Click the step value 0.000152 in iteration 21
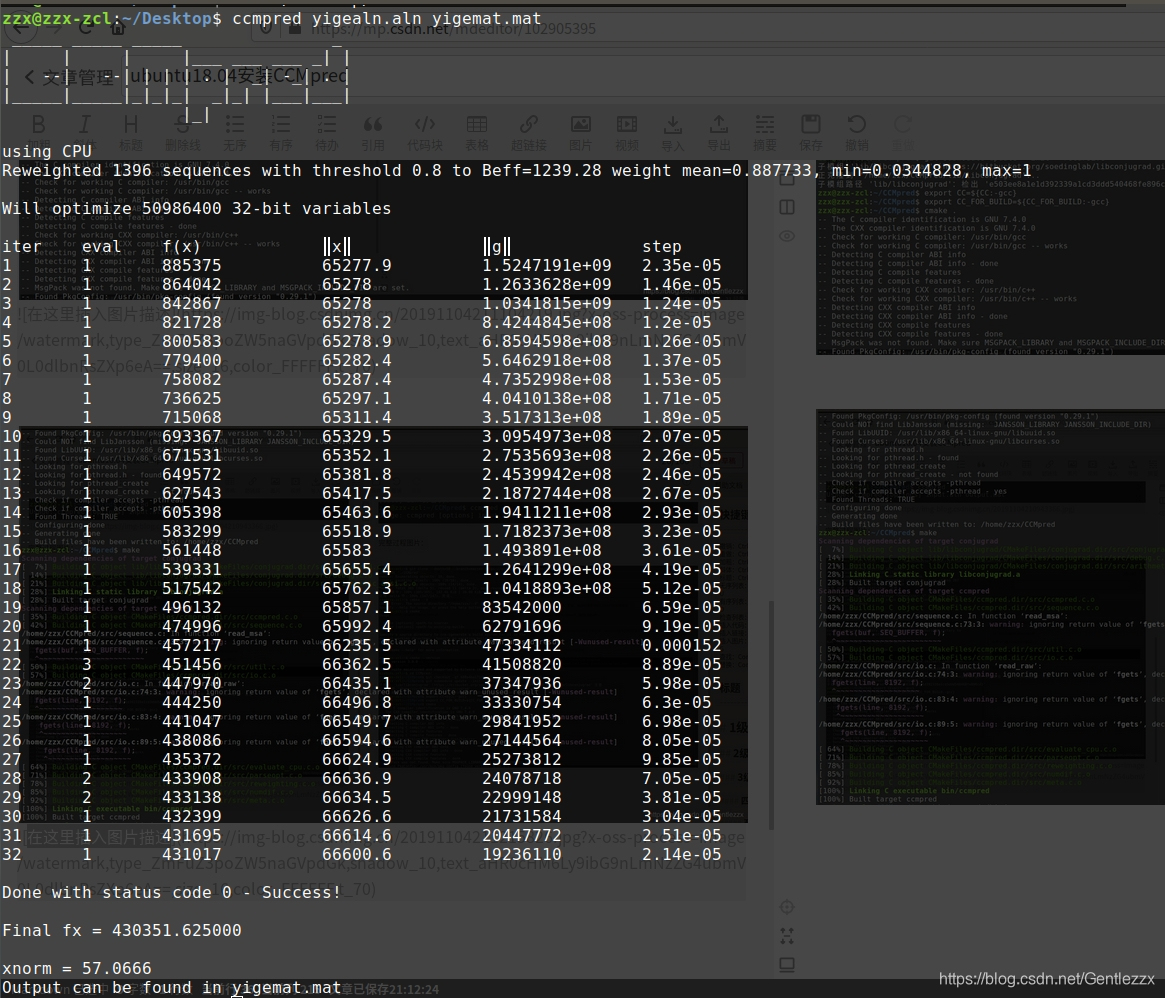The image size is (1165, 998). [x=681, y=646]
